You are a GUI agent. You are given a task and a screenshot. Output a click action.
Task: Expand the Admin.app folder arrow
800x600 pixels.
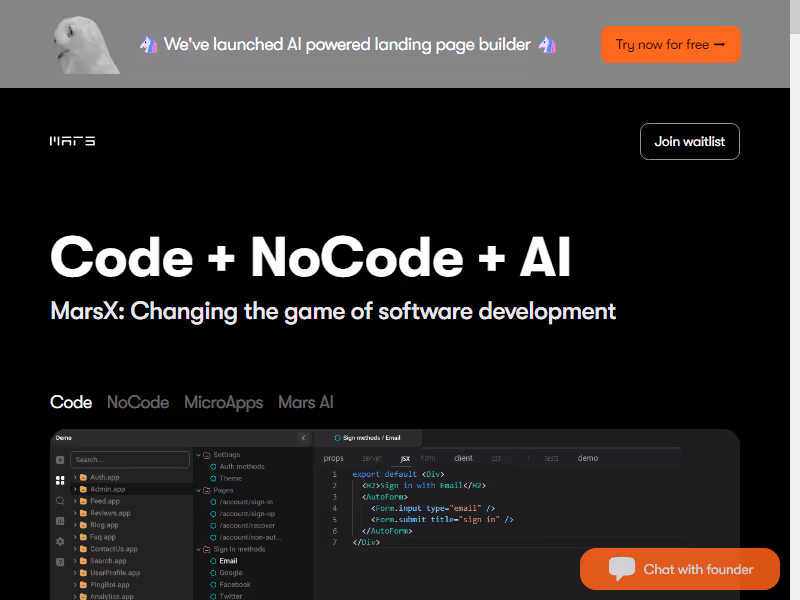75,489
